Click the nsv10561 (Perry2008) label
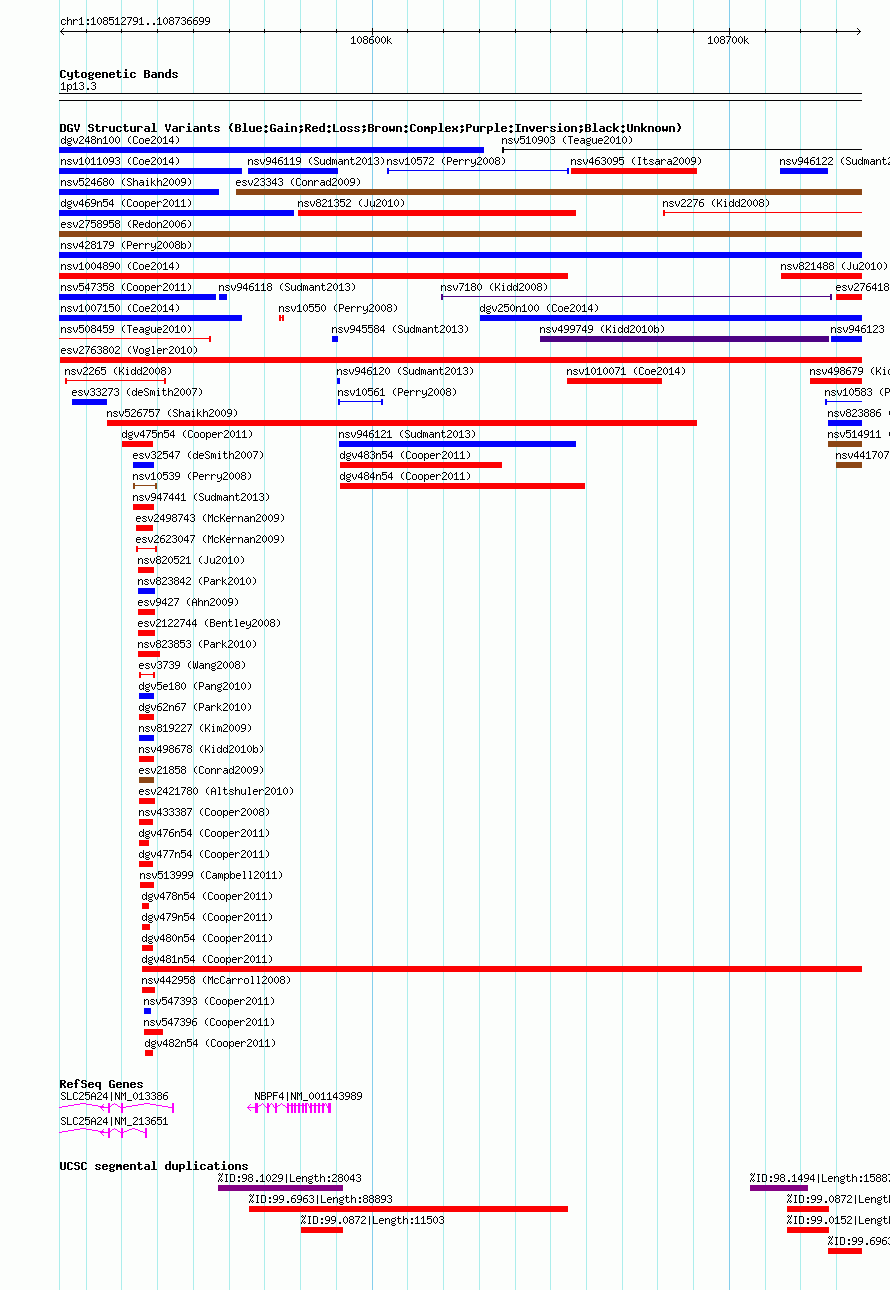This screenshot has width=890, height=1290. 397,392
